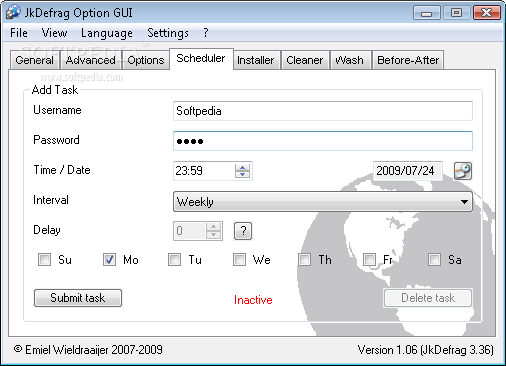506x366 pixels.
Task: Open the Installer tab
Action: 256,60
